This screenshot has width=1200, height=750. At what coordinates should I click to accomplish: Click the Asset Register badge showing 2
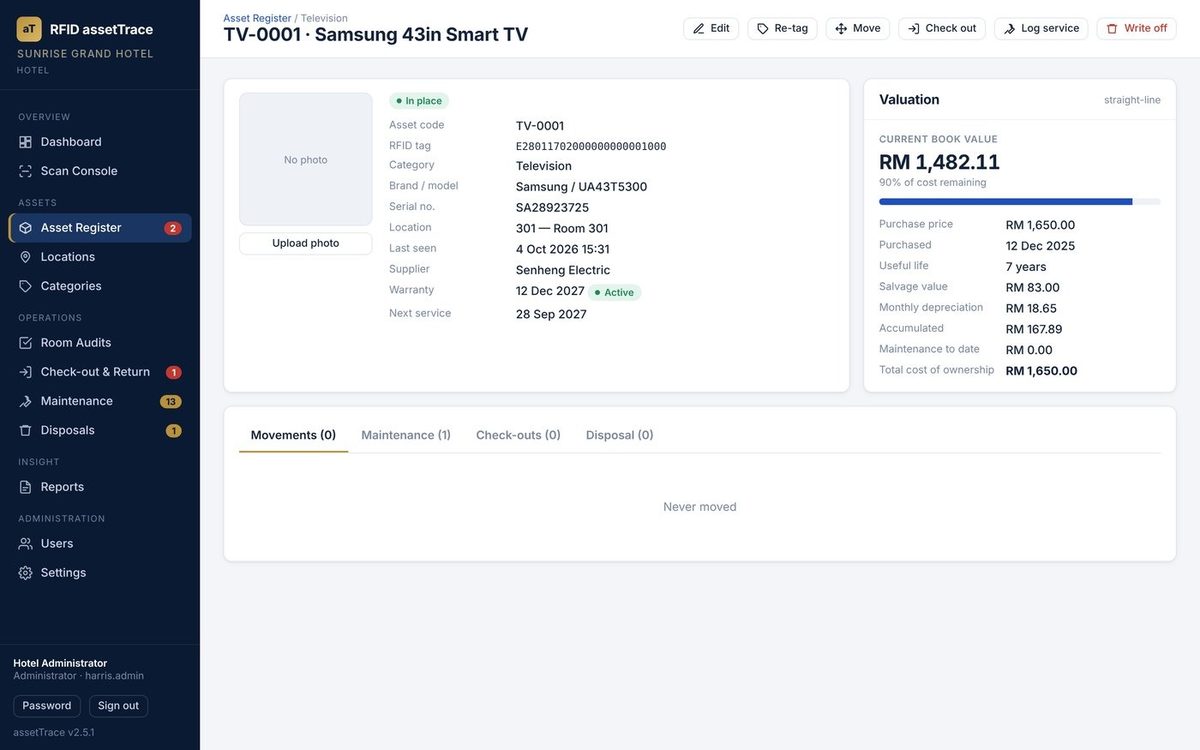173,228
